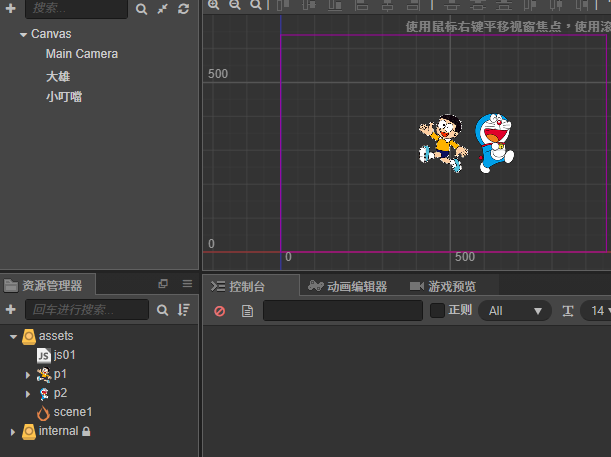Viewport: 611px width, 457px height.
Task: Select the Canvas node
Action: coord(51,34)
